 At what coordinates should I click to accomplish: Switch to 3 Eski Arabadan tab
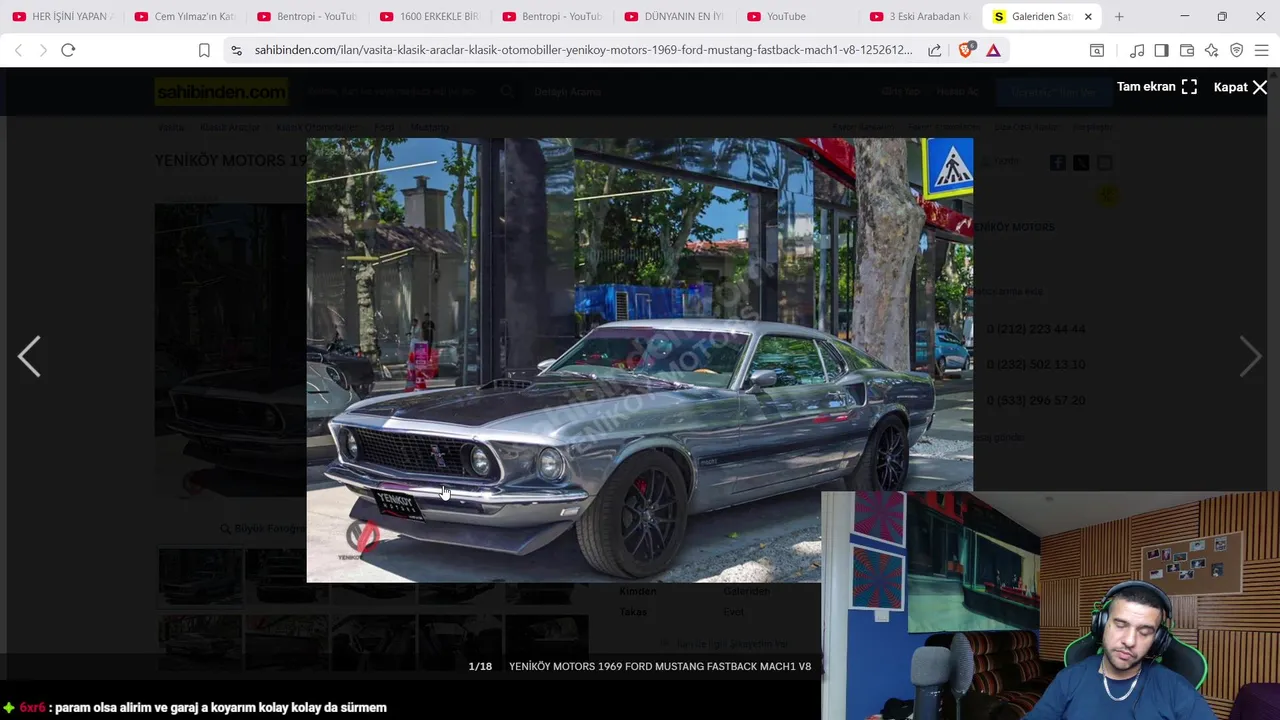point(921,16)
